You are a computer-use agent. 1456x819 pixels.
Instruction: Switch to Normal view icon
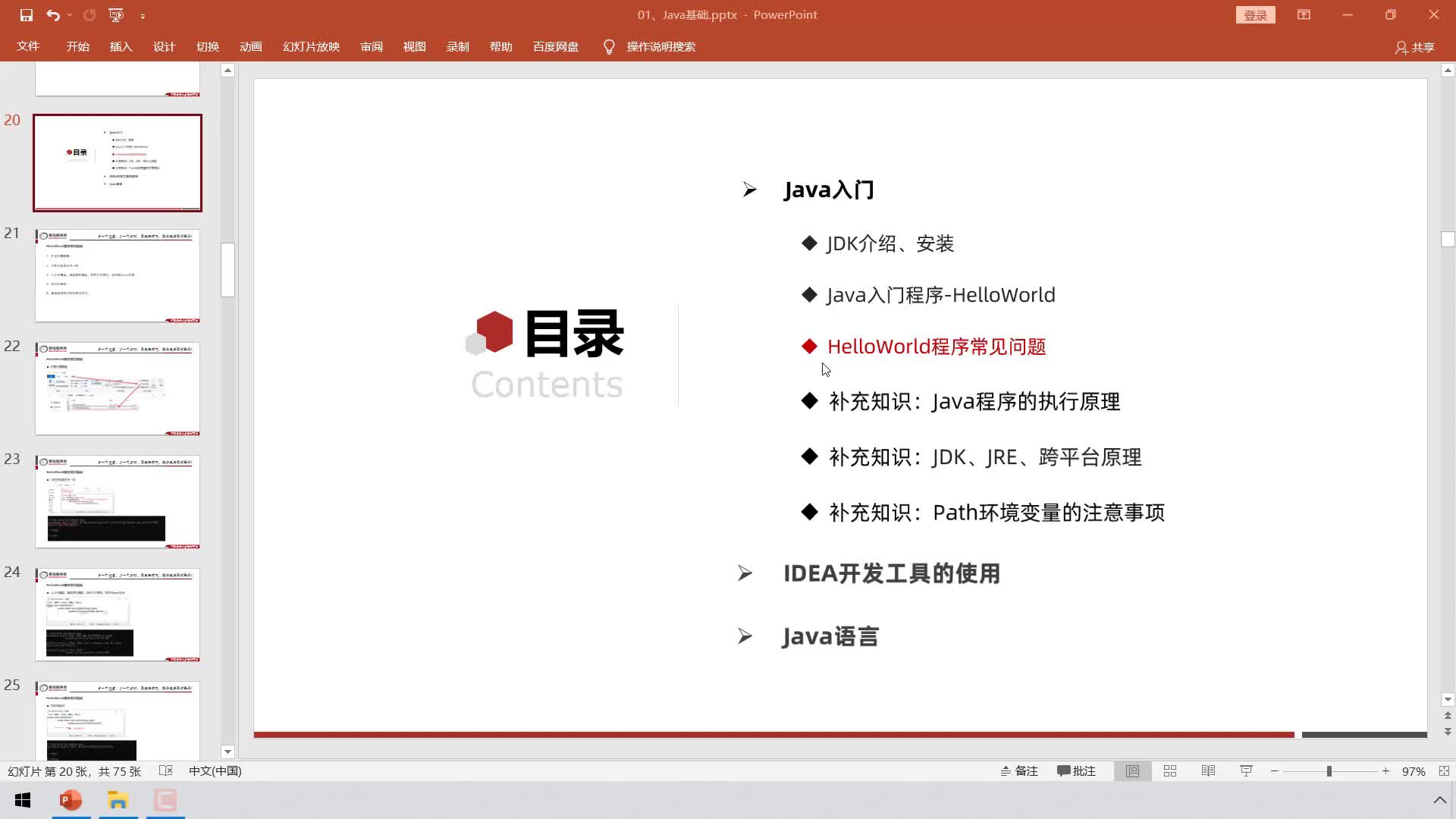1132,771
